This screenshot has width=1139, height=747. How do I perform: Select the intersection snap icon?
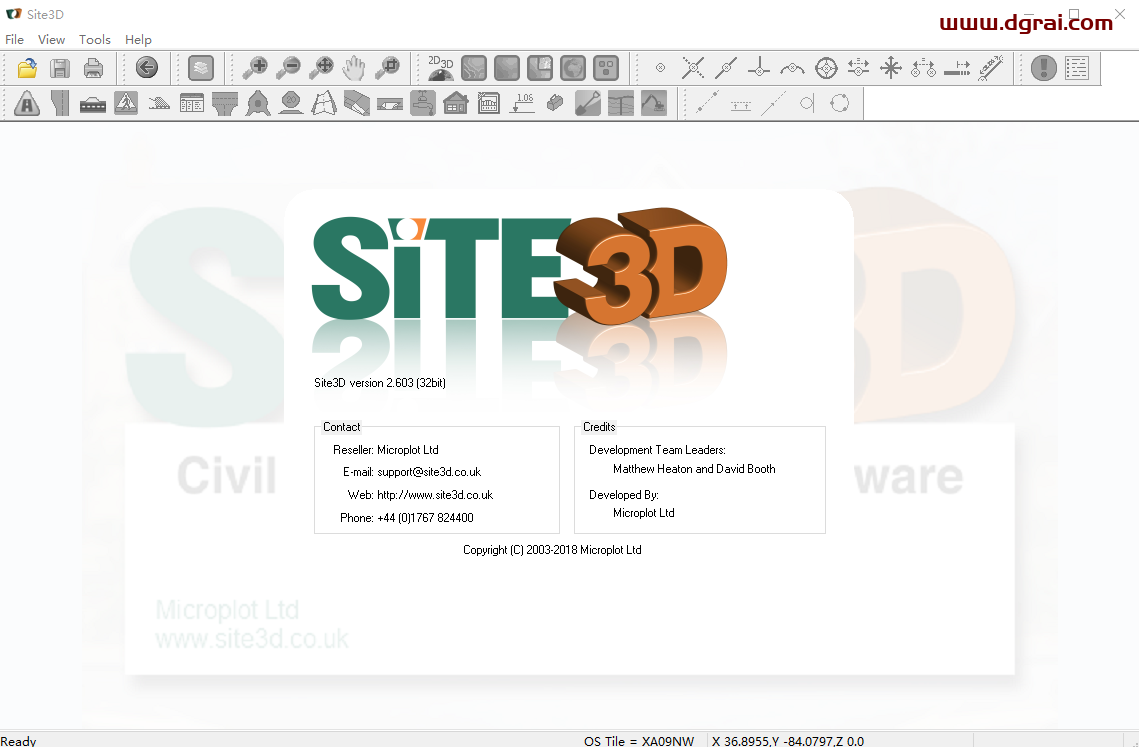[x=693, y=68]
